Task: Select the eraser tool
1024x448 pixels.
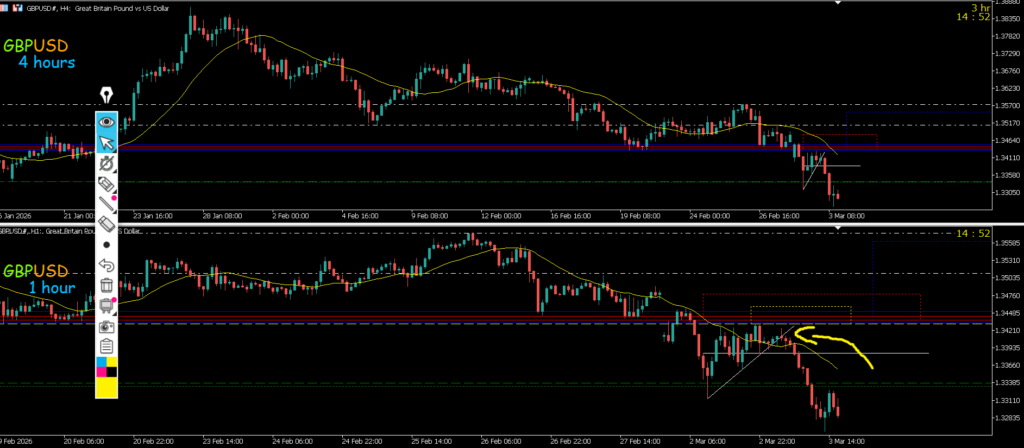Action: [x=107, y=224]
